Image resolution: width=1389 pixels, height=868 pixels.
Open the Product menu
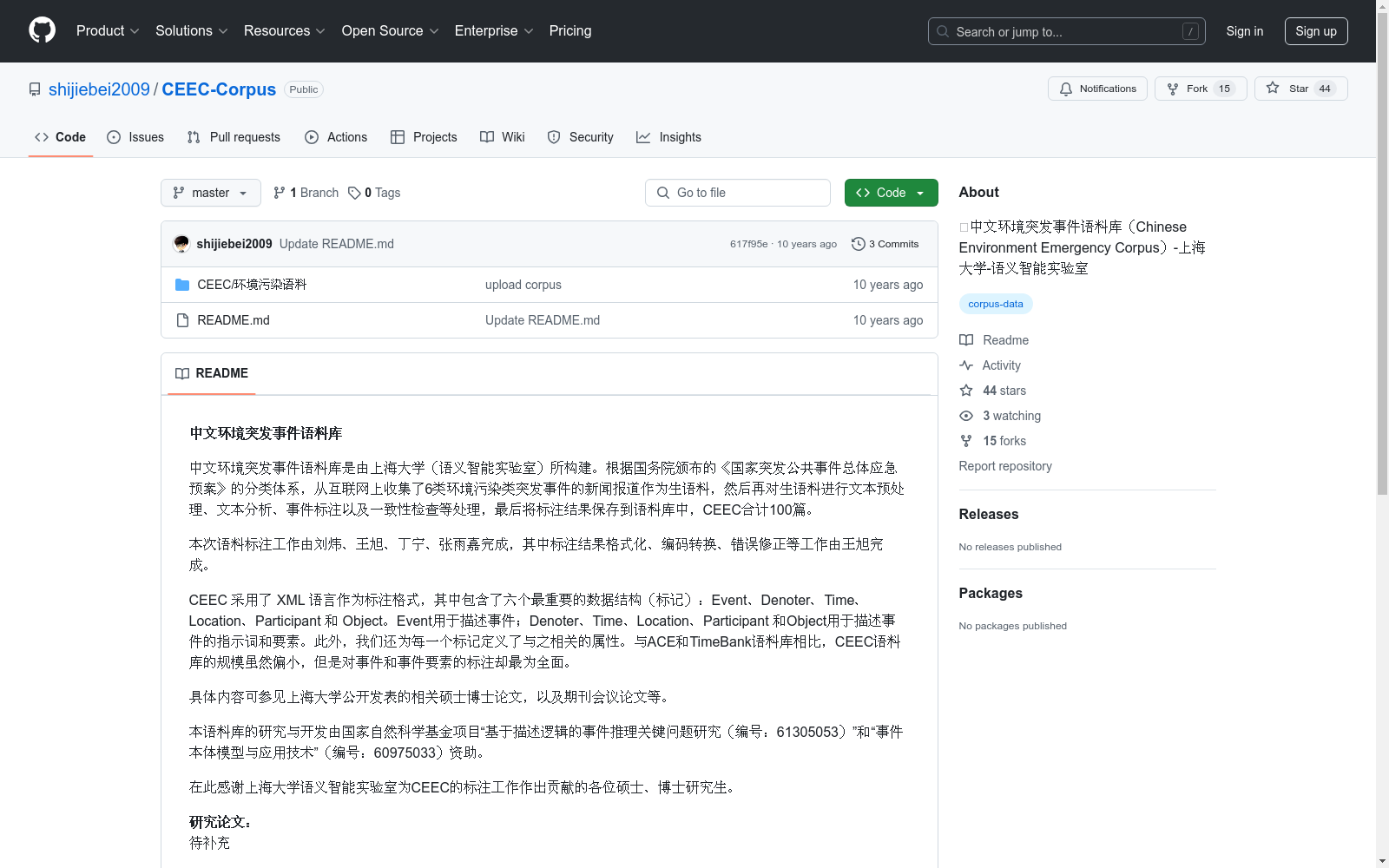point(108,30)
